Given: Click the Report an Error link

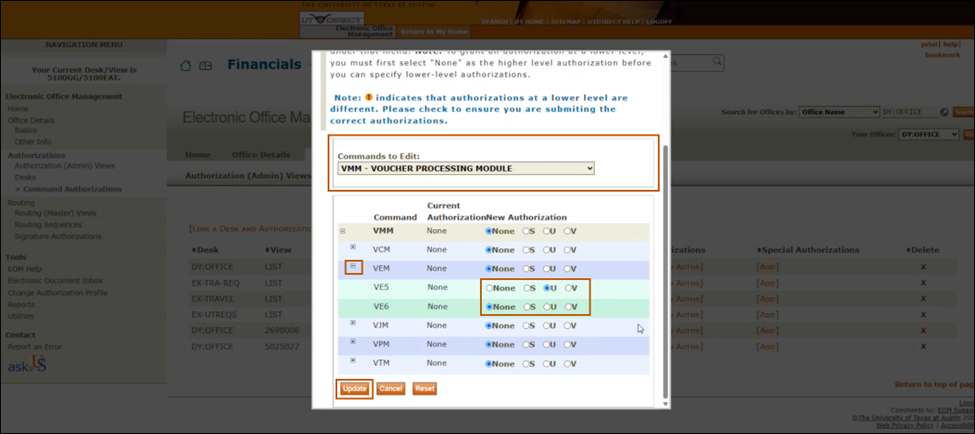Looking at the screenshot, I should [x=35, y=346].
